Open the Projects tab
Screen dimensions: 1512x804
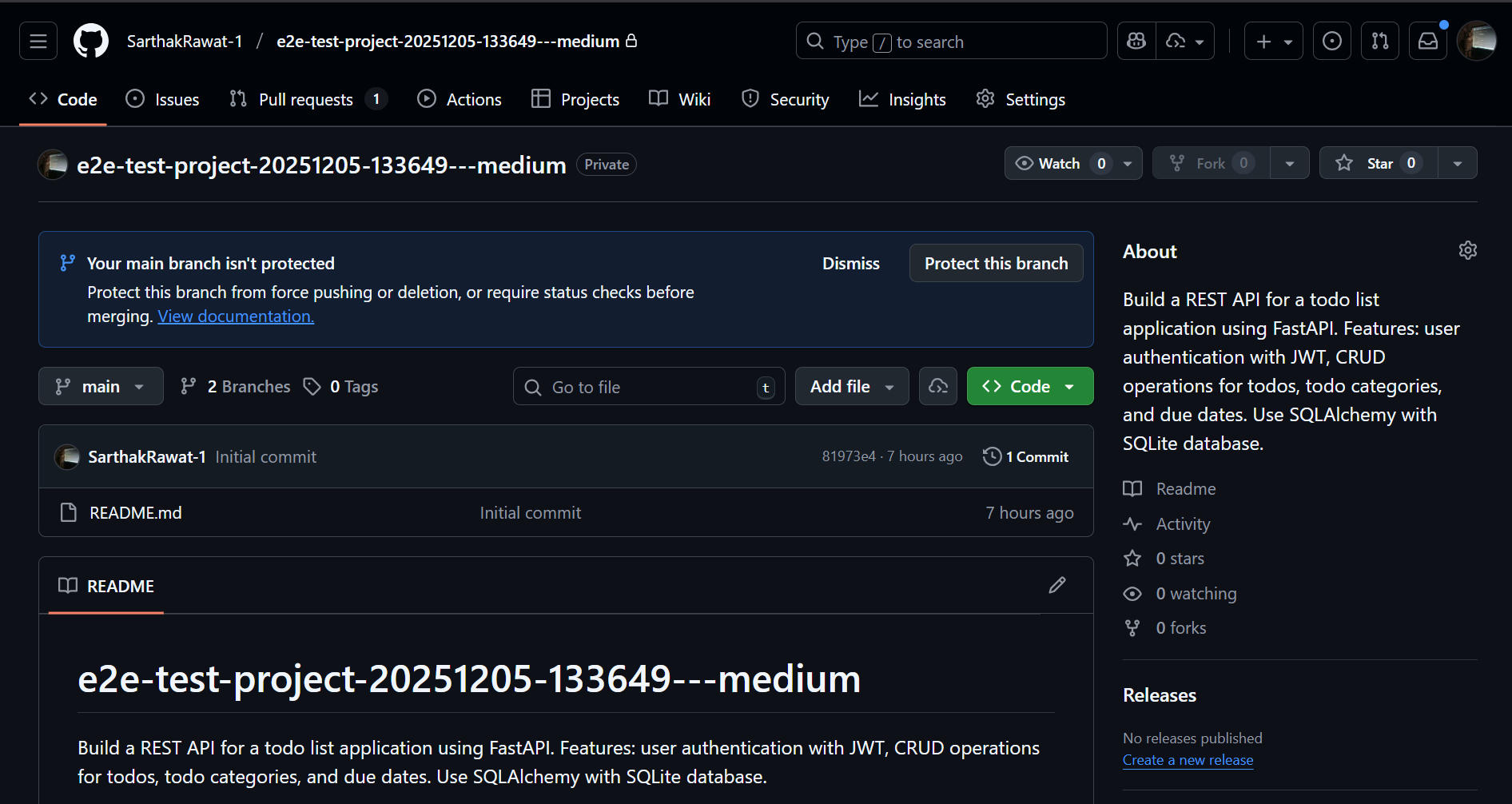[x=575, y=99]
